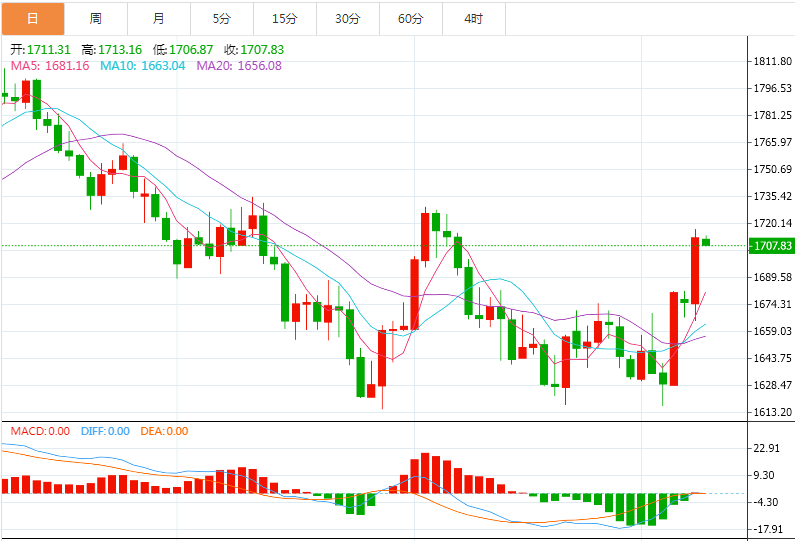
Task: Click the MA5: 1681.16 indicator label
Action: [x=50, y=66]
